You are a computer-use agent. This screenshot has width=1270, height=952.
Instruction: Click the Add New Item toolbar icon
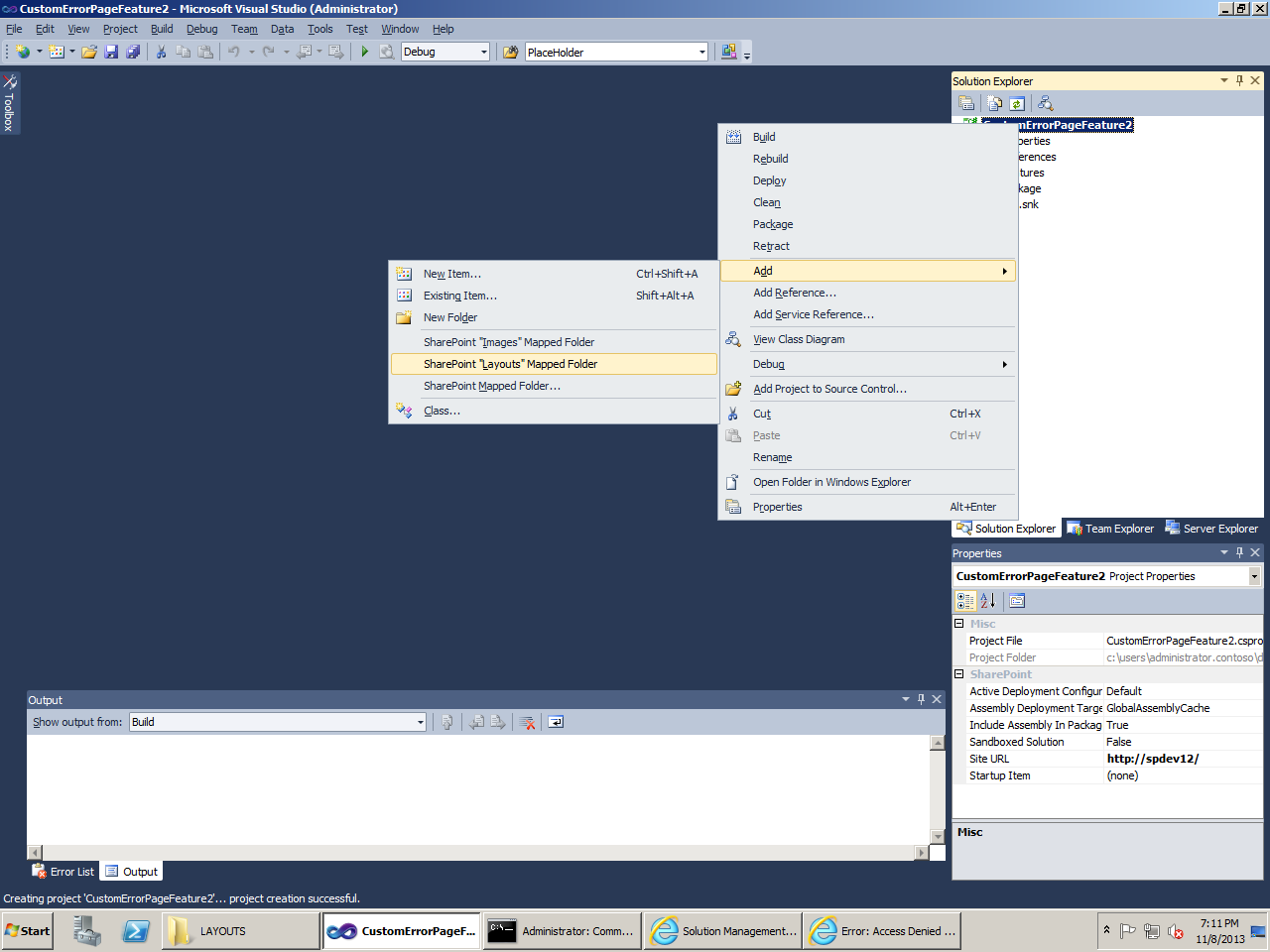click(57, 52)
